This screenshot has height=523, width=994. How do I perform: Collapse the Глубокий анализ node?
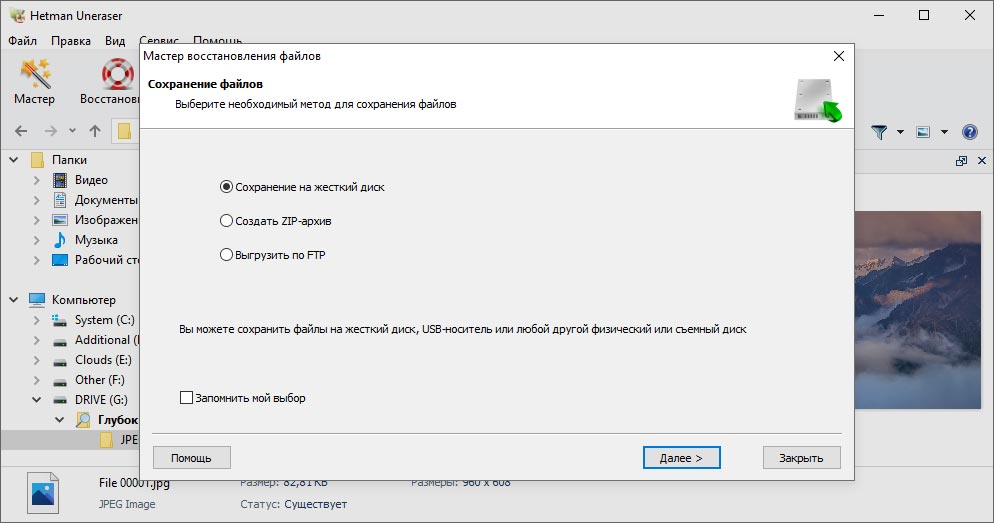(x=59, y=420)
